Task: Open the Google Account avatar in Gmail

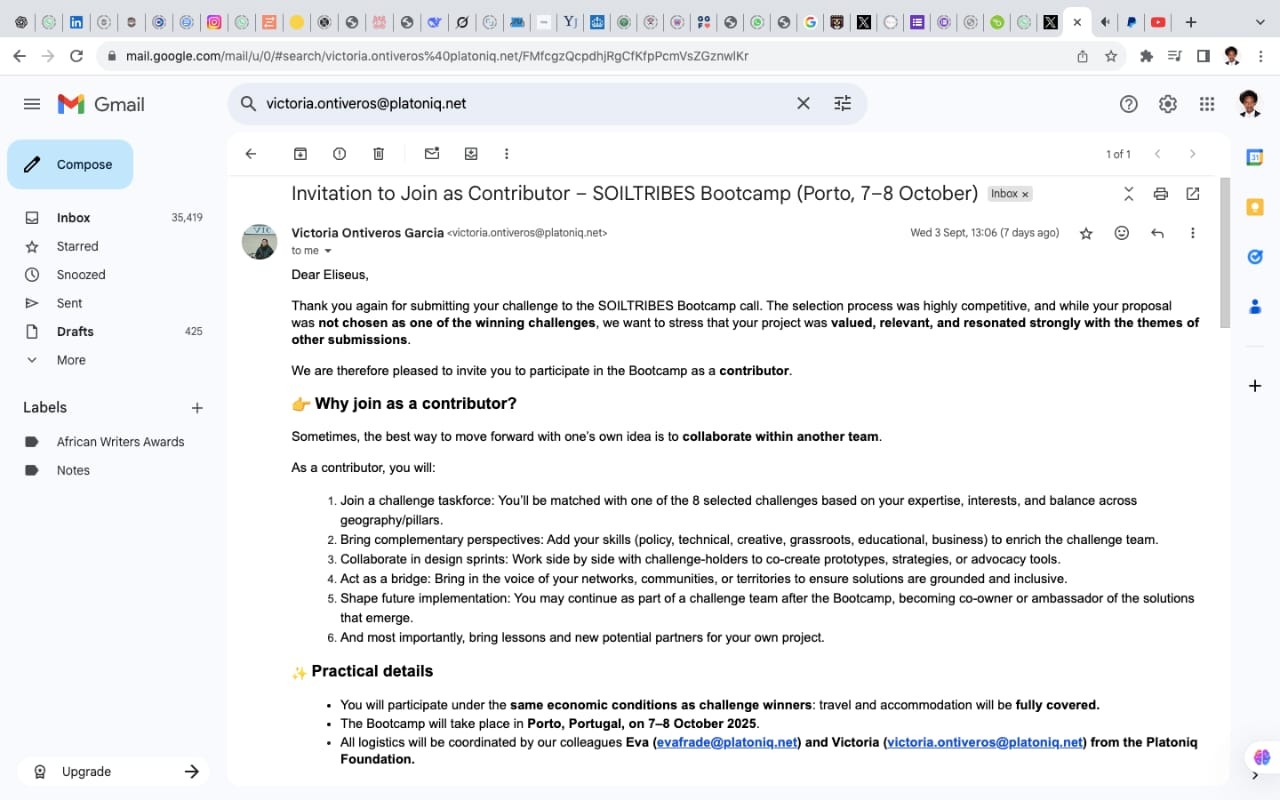Action: (1248, 103)
